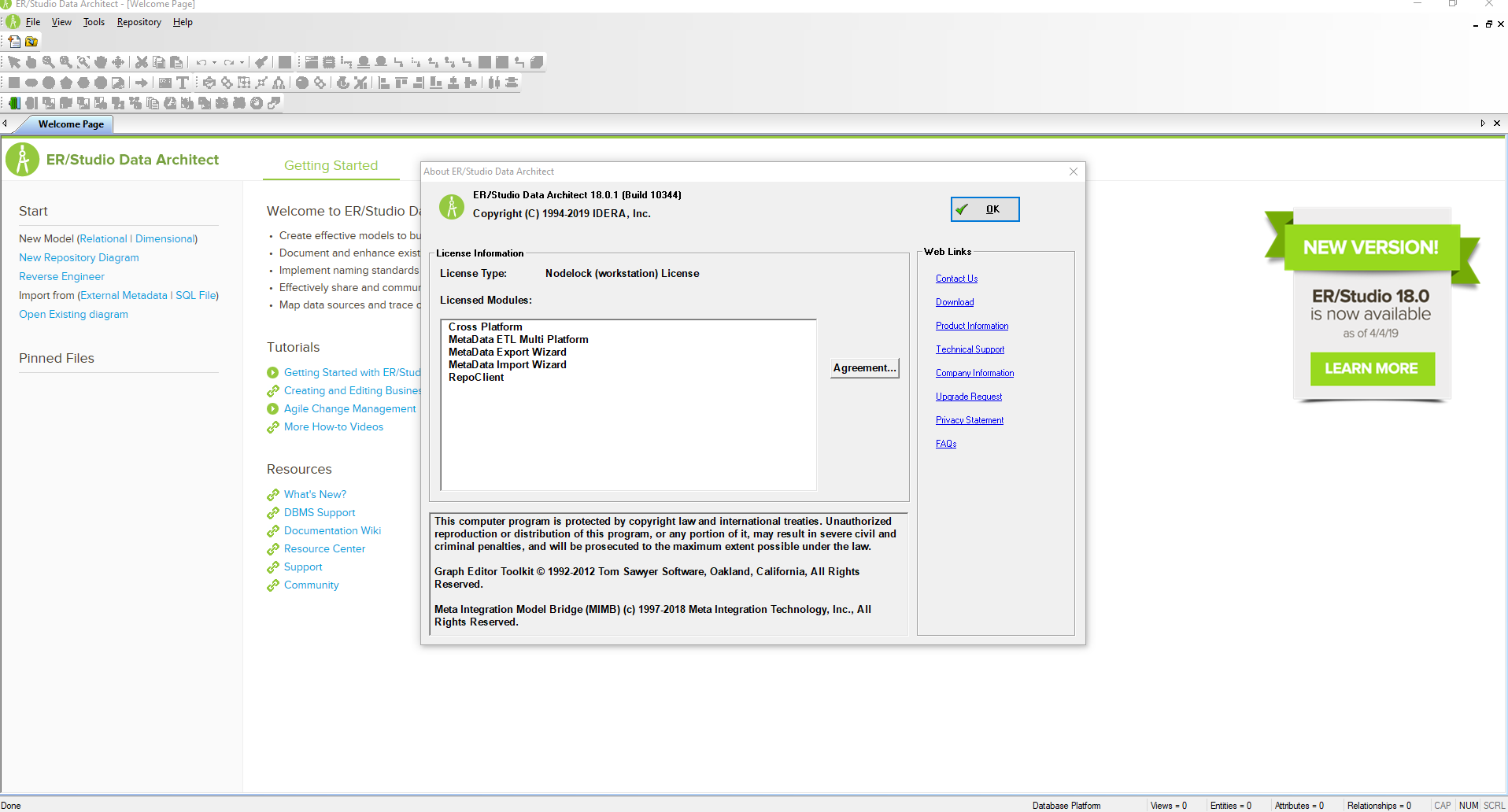The width and height of the screenshot is (1508, 812).
Task: Click the New diagram toolbar icon
Action: coord(14,42)
